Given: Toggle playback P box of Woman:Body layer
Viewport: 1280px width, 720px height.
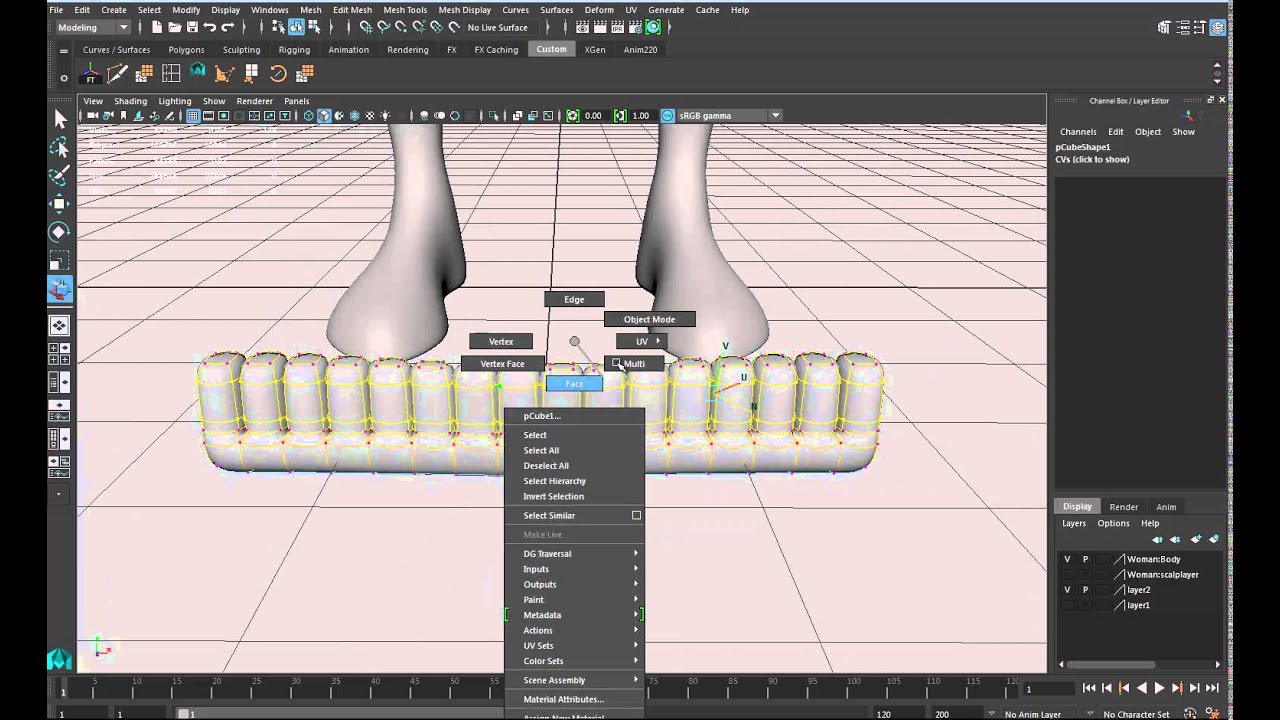Looking at the screenshot, I should click(x=1085, y=559).
